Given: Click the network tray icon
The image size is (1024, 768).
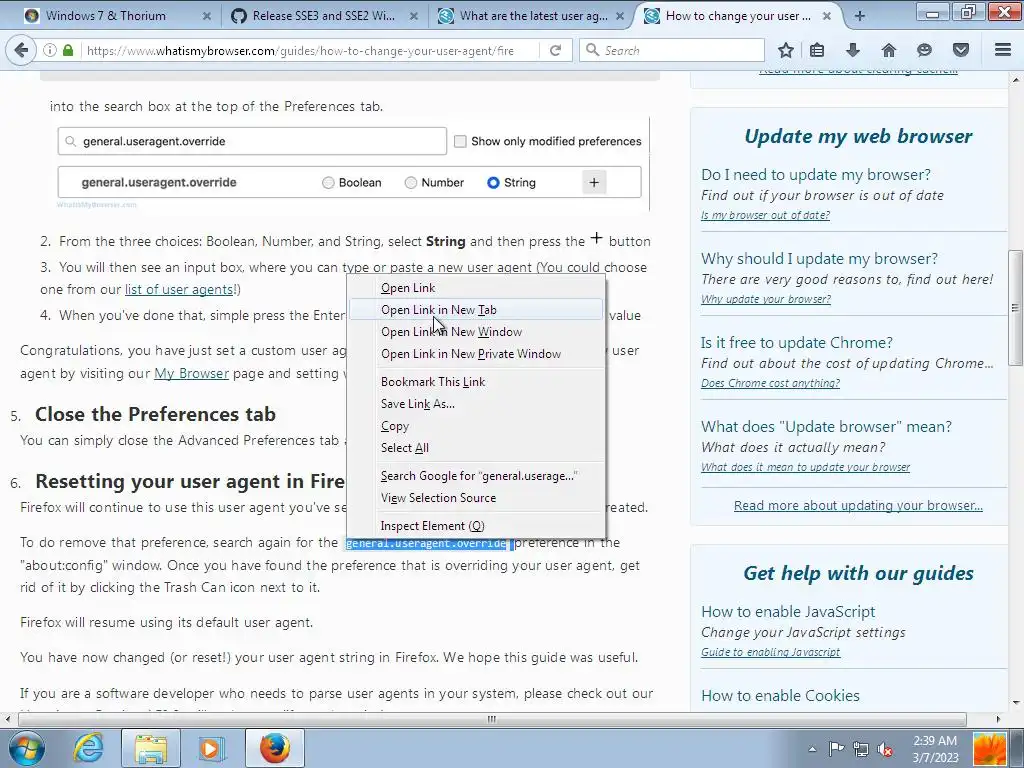Looking at the screenshot, I should pyautogui.click(x=861, y=749).
